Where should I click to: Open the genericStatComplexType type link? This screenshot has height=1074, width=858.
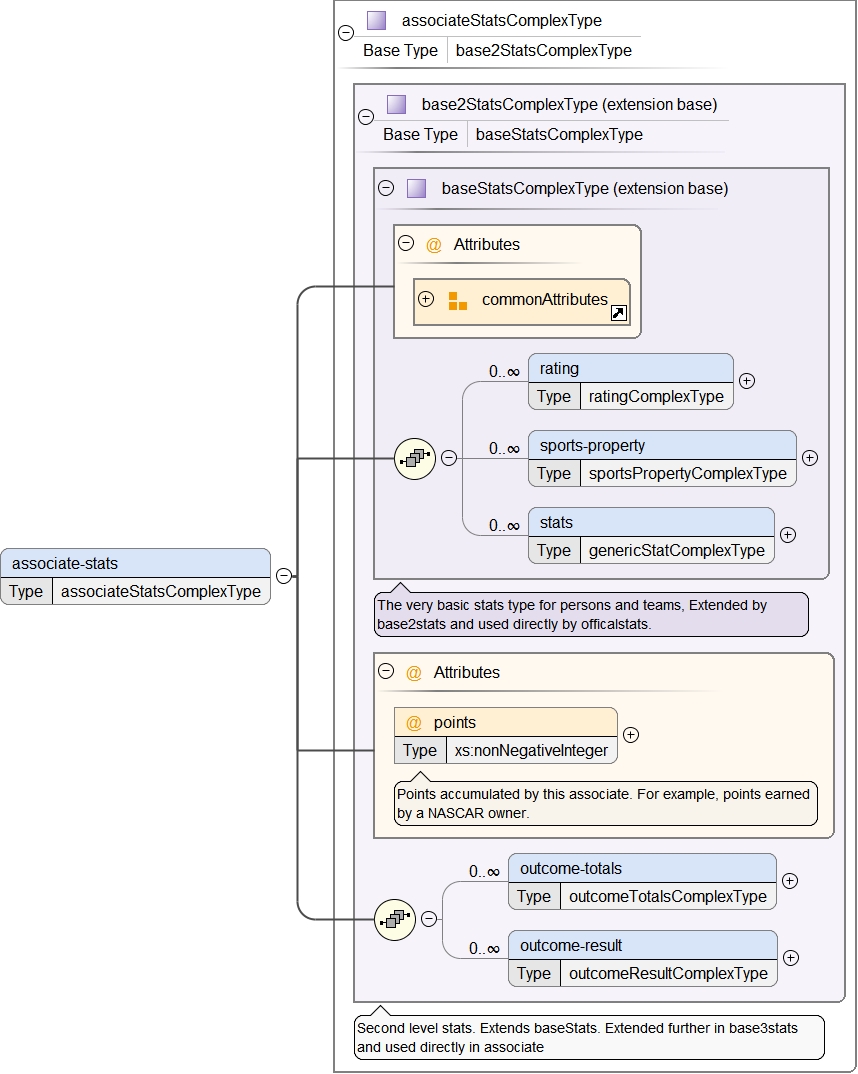click(x=677, y=551)
